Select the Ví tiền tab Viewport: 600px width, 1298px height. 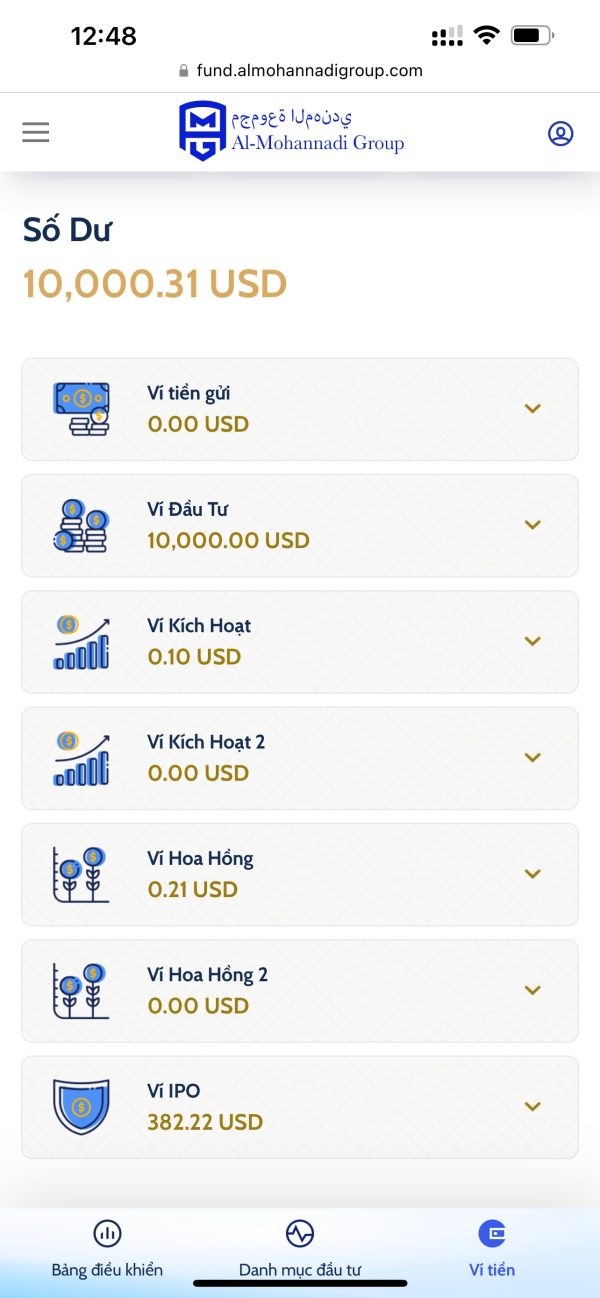tap(492, 1248)
